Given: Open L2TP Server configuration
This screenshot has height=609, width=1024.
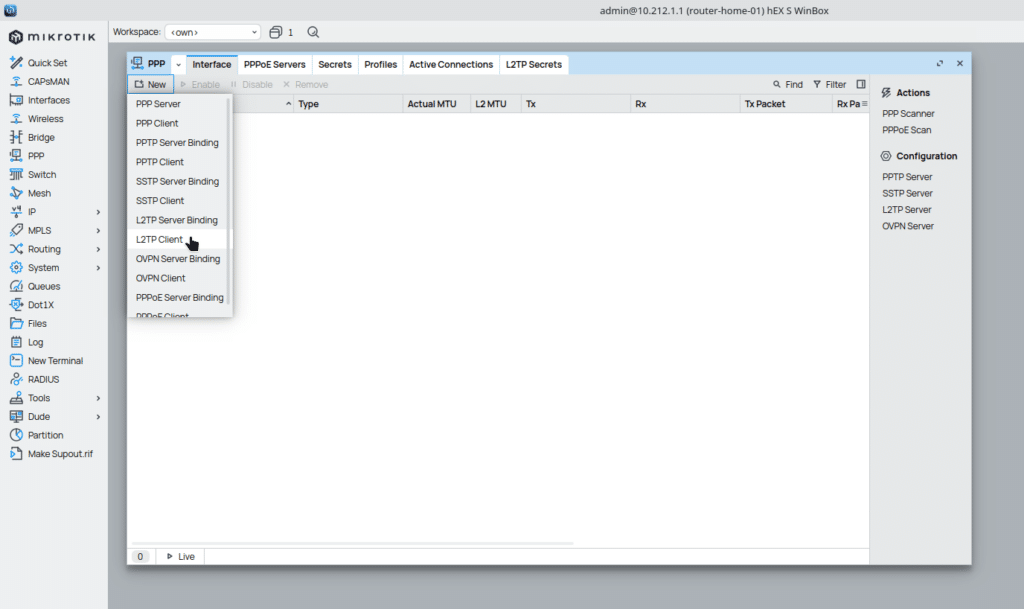Looking at the screenshot, I should pos(906,210).
